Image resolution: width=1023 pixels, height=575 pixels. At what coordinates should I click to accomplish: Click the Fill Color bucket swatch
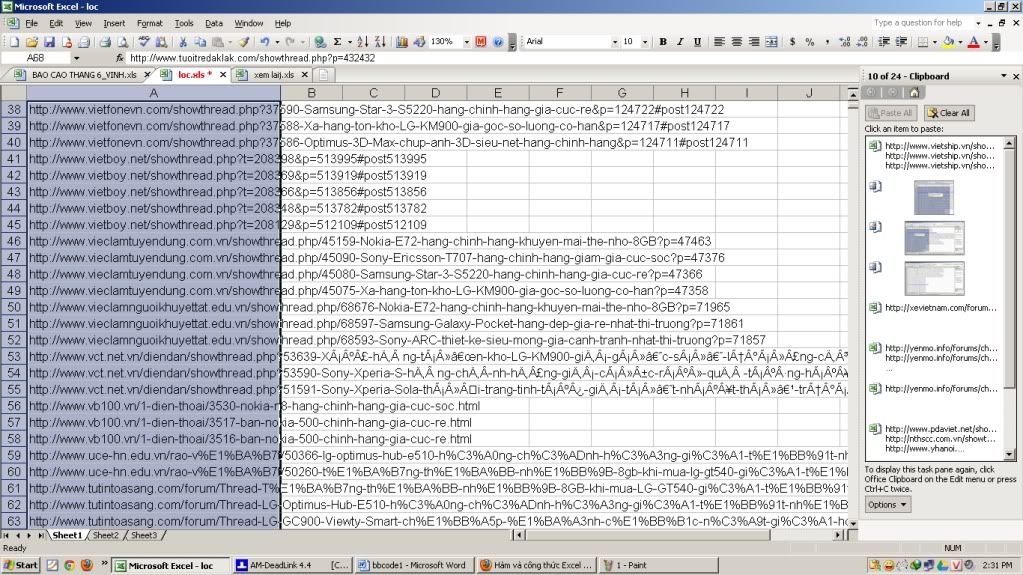point(947,42)
